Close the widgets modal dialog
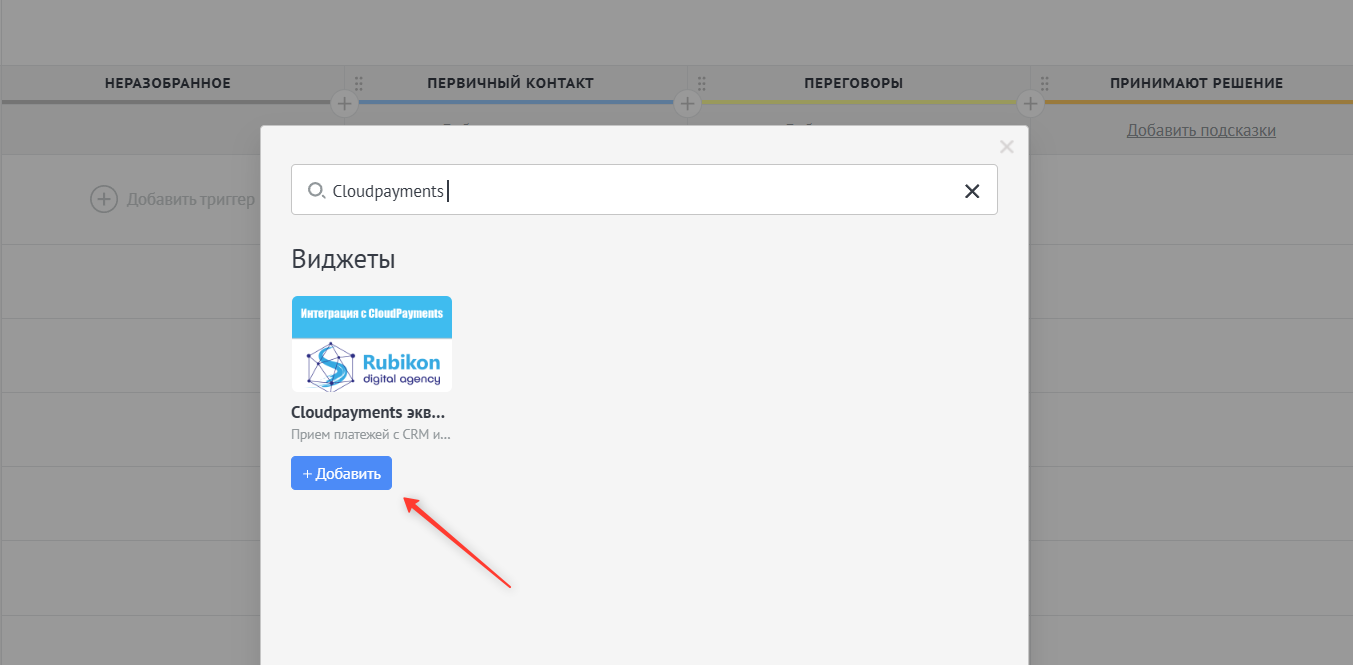Screen dimensions: 1353x665 pos(1007,147)
